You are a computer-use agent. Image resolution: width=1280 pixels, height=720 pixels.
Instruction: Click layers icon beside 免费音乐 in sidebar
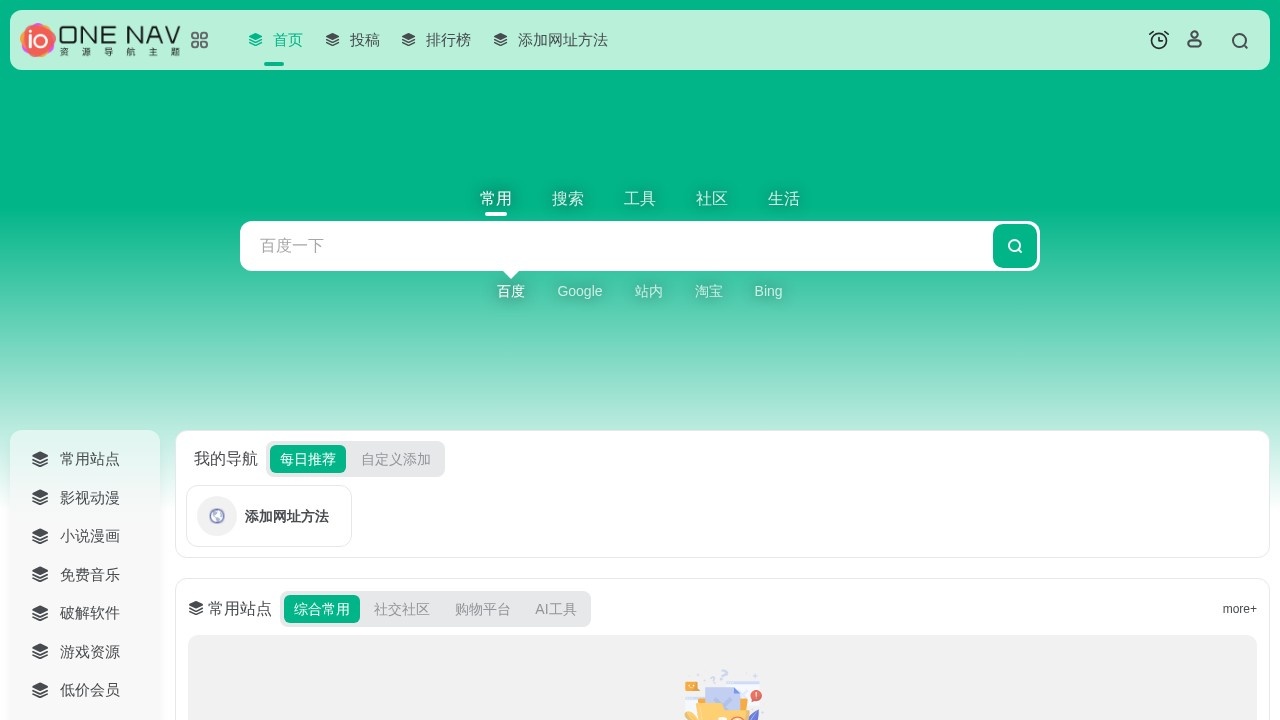pos(40,575)
